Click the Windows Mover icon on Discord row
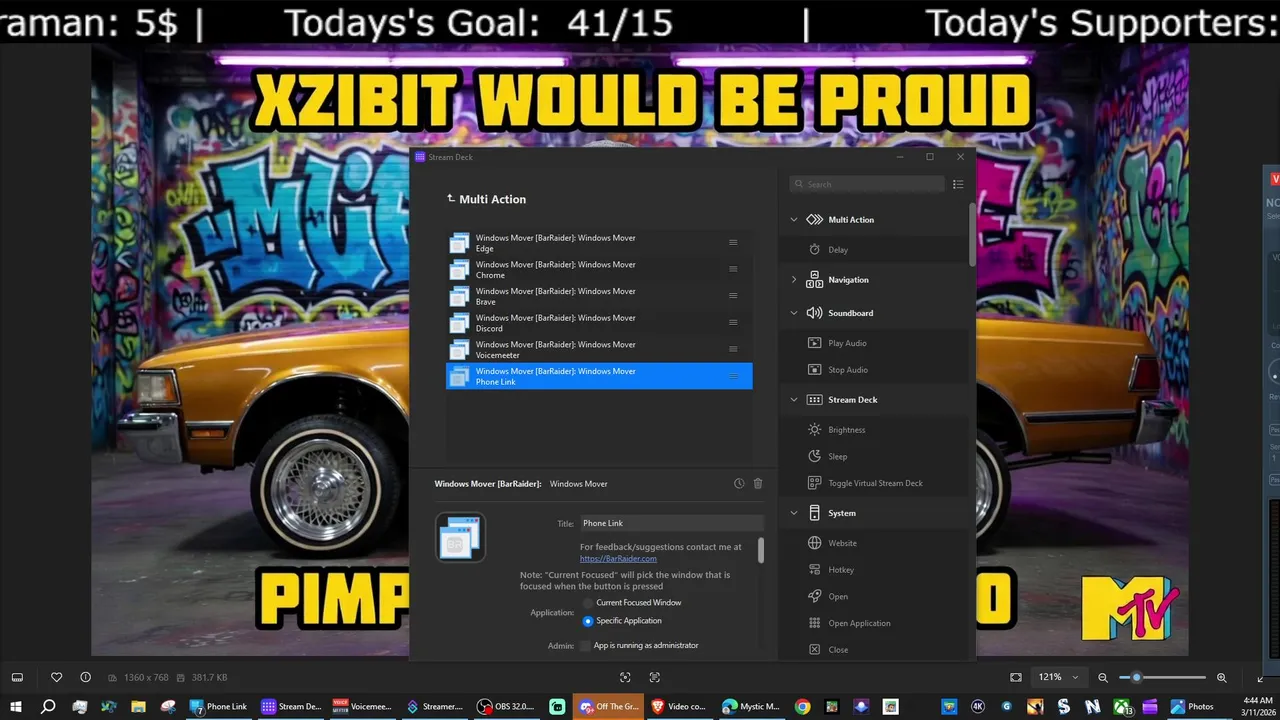The height and width of the screenshot is (720, 1280). click(x=459, y=323)
